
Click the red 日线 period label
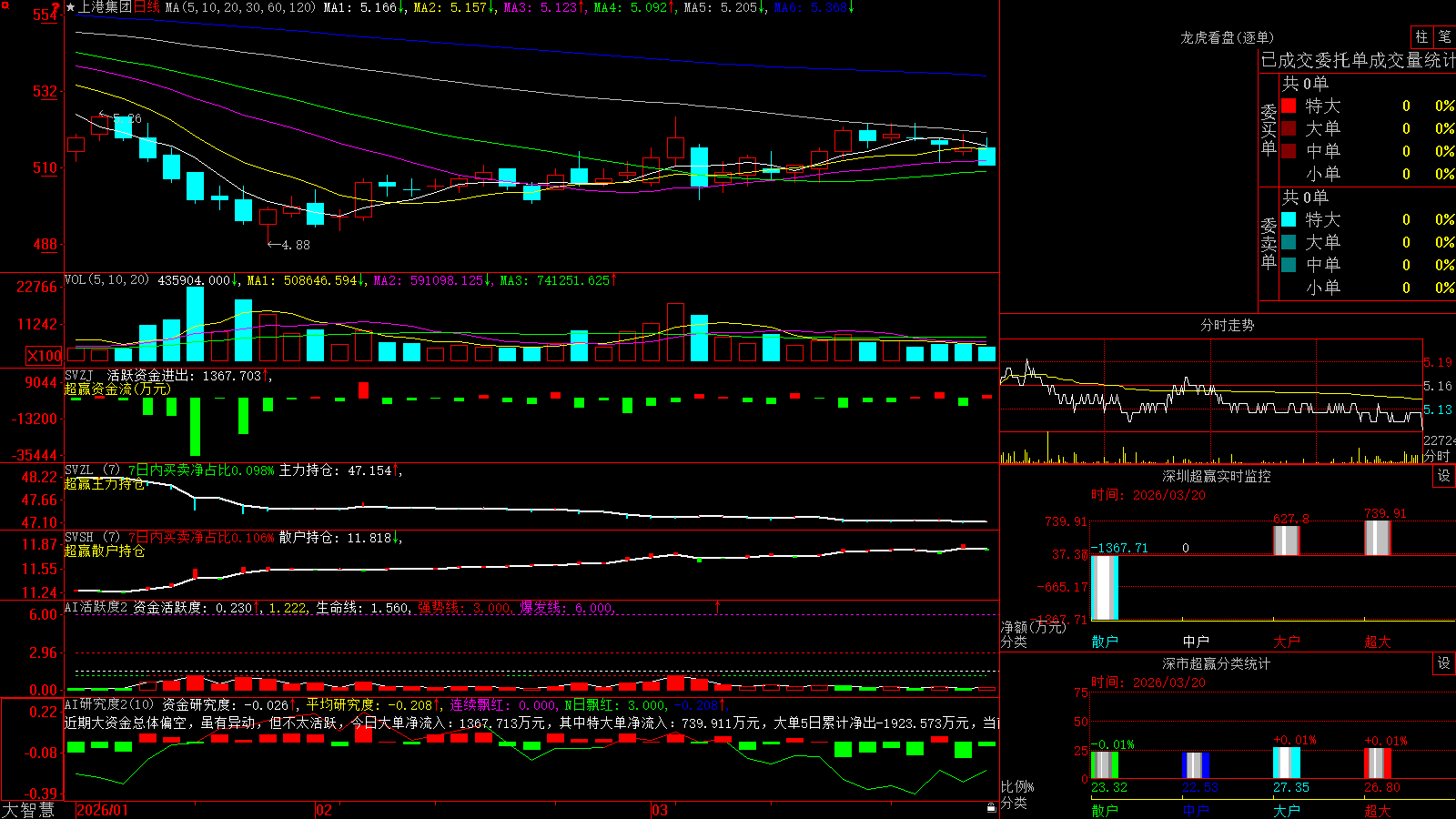pos(147,7)
